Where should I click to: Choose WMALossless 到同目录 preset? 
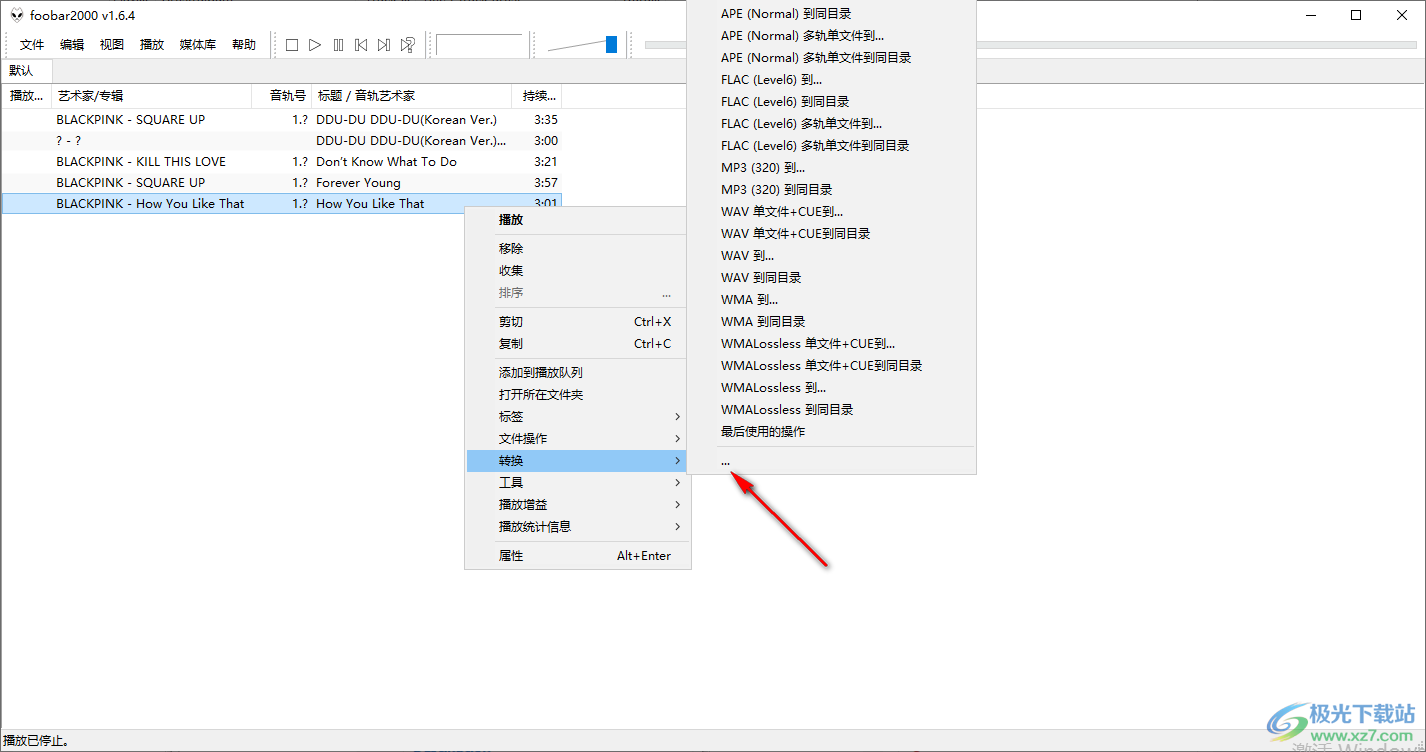pos(831,410)
